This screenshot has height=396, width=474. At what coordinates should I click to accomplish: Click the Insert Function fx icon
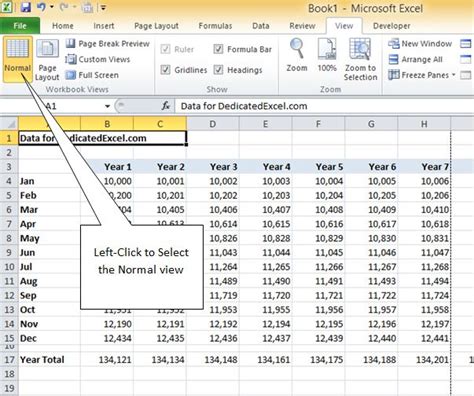click(x=166, y=106)
